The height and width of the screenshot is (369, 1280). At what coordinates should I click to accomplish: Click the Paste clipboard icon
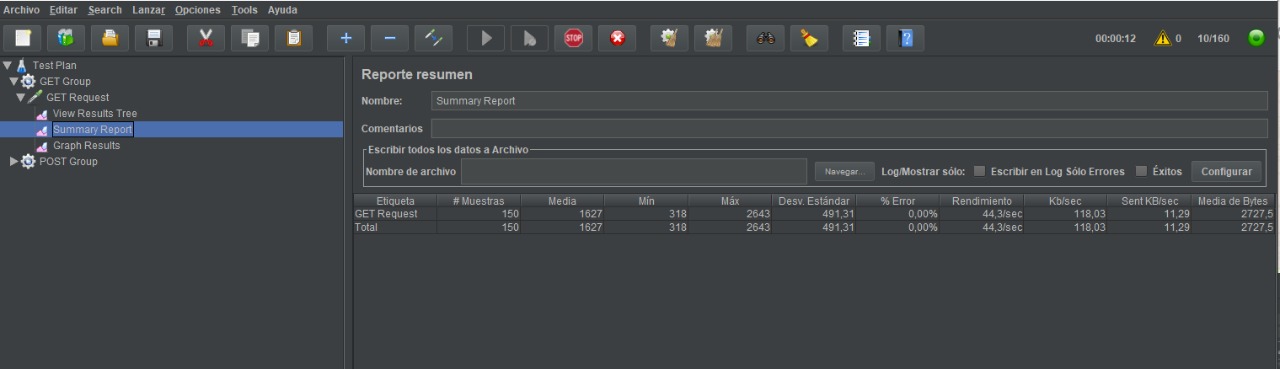coord(293,38)
